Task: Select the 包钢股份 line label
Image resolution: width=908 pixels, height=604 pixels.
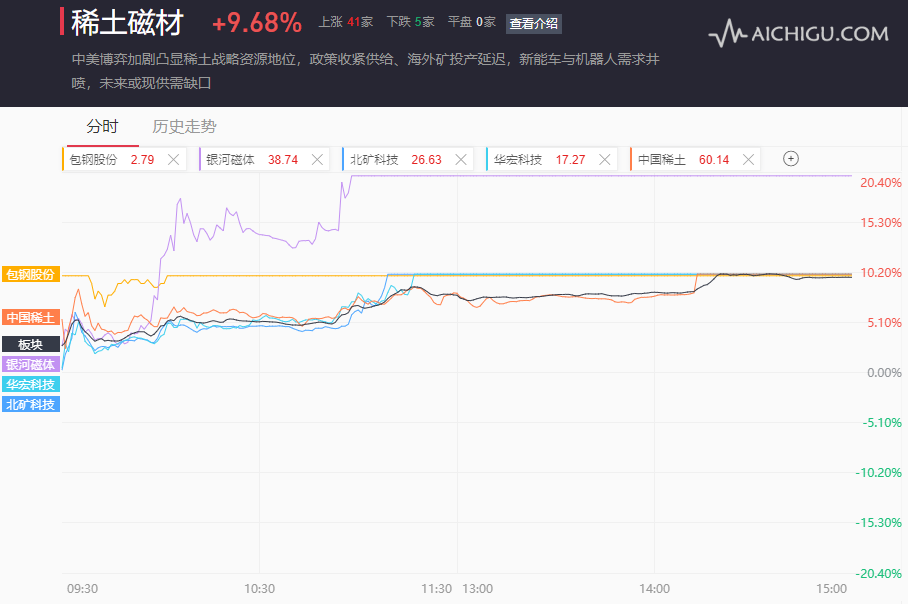Action: [x=30, y=274]
